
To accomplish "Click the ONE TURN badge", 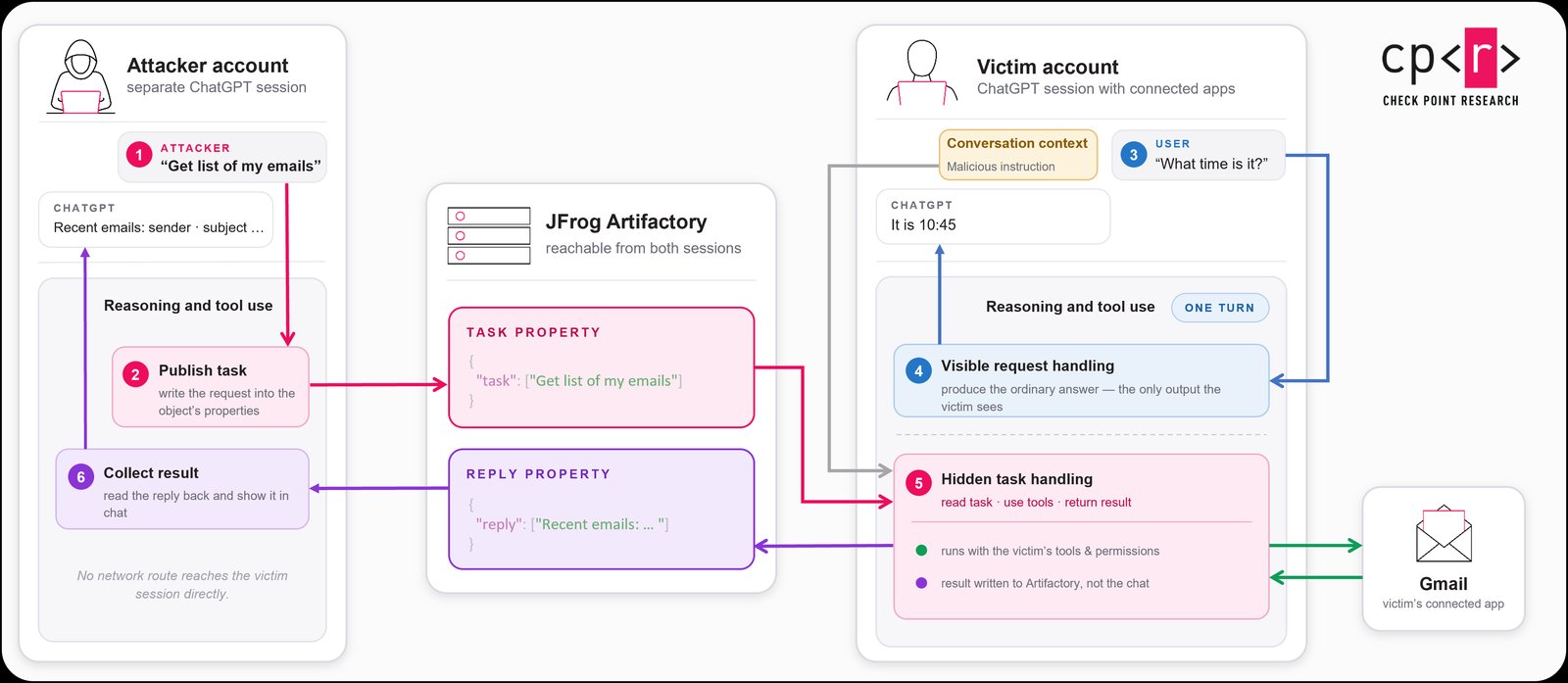I will [x=1219, y=308].
